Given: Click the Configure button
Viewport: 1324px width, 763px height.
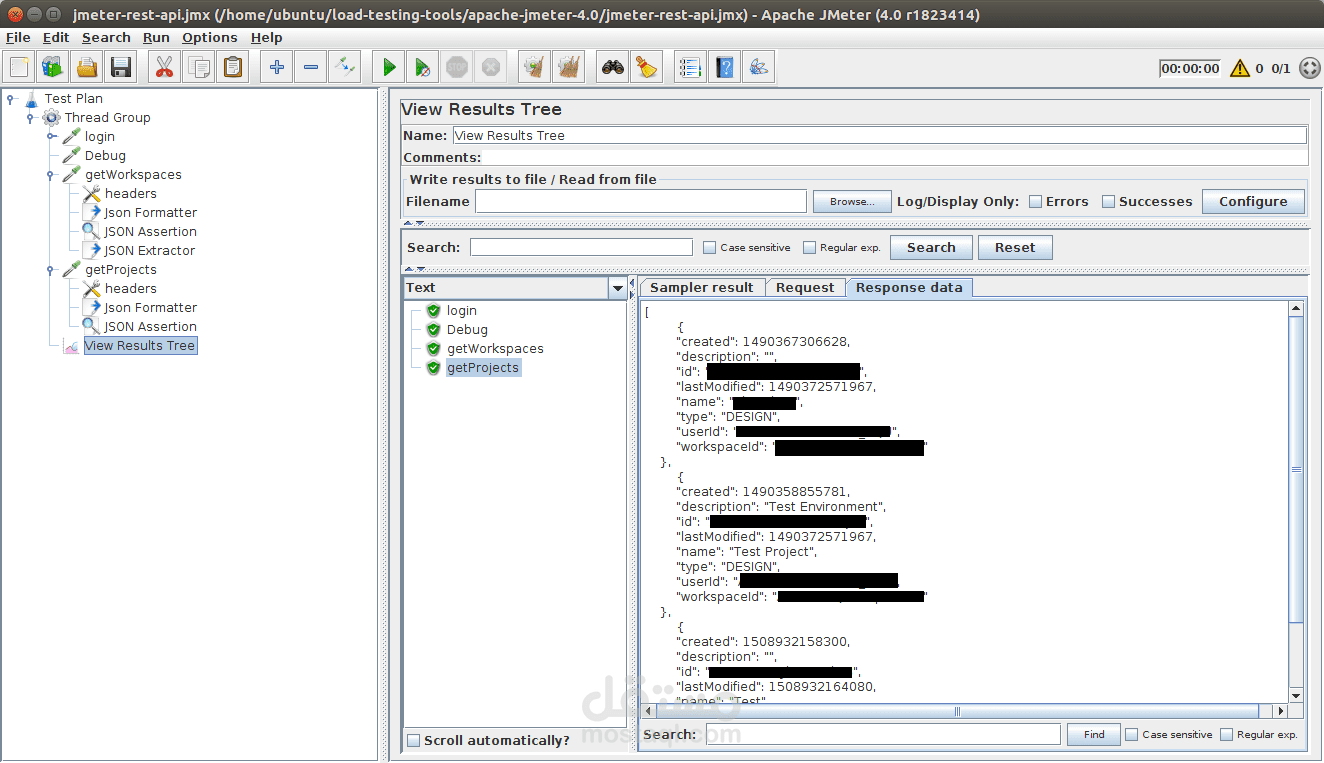Looking at the screenshot, I should (x=1253, y=201).
